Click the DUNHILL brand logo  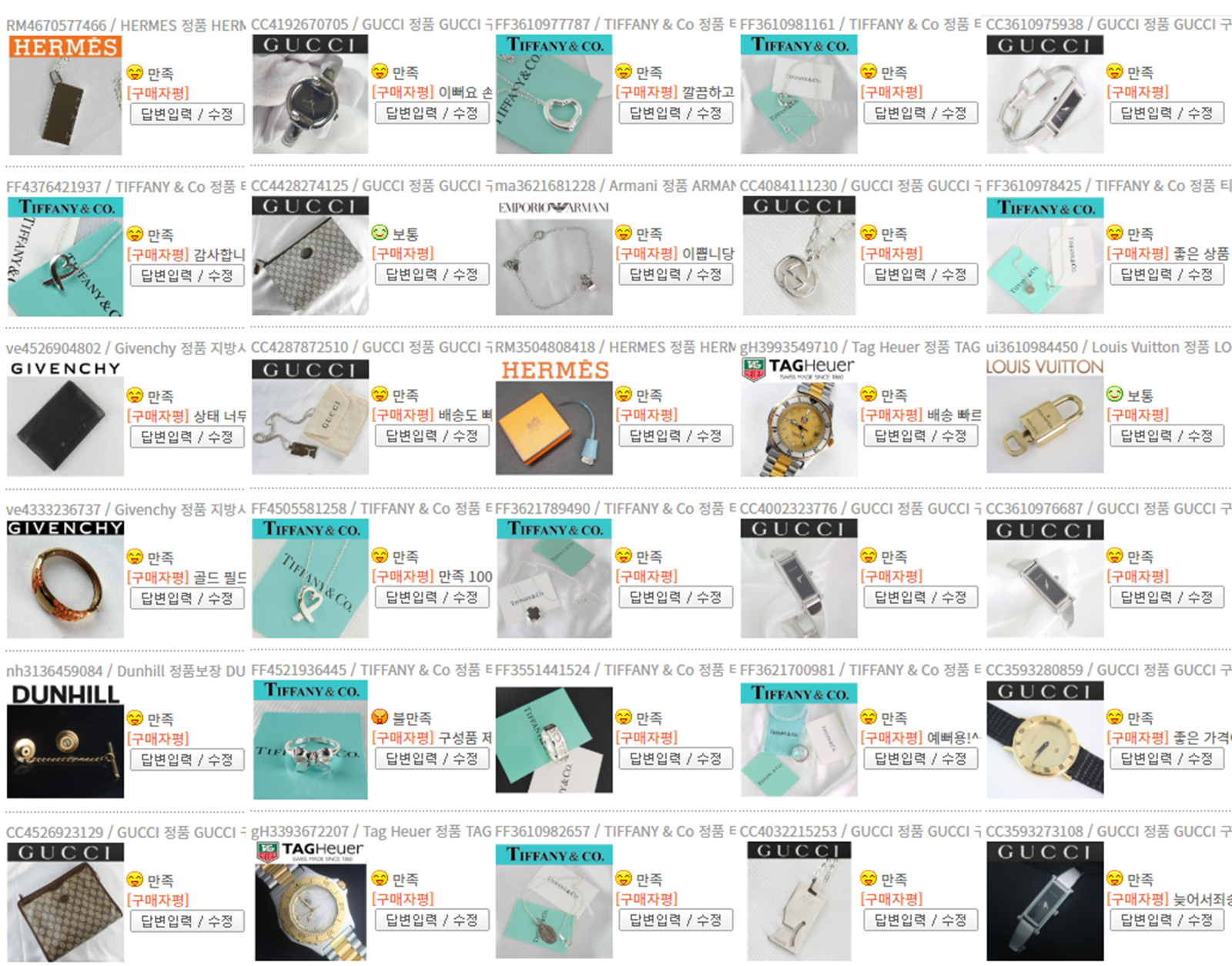point(65,694)
